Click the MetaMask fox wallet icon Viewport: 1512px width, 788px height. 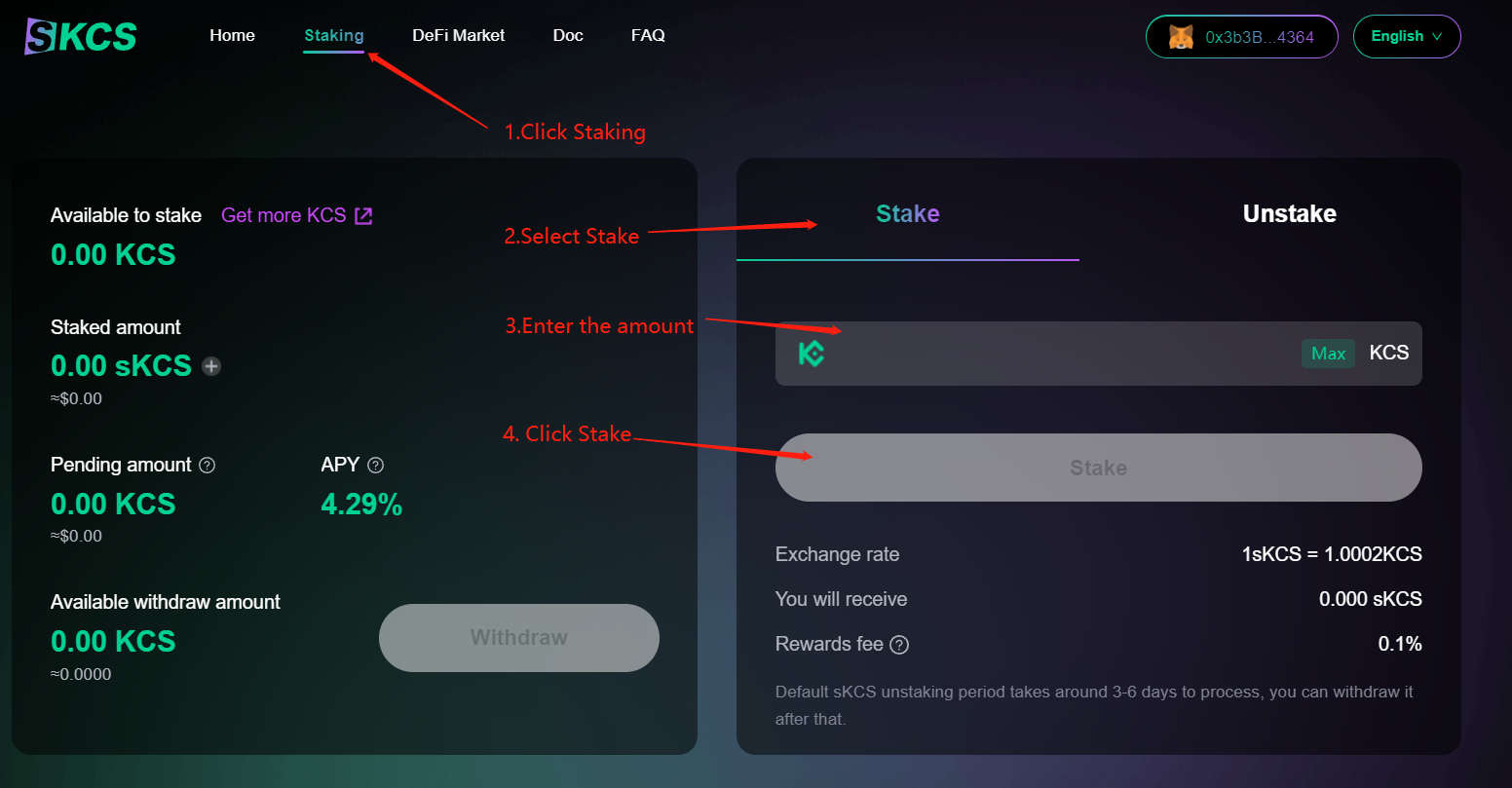(1181, 37)
